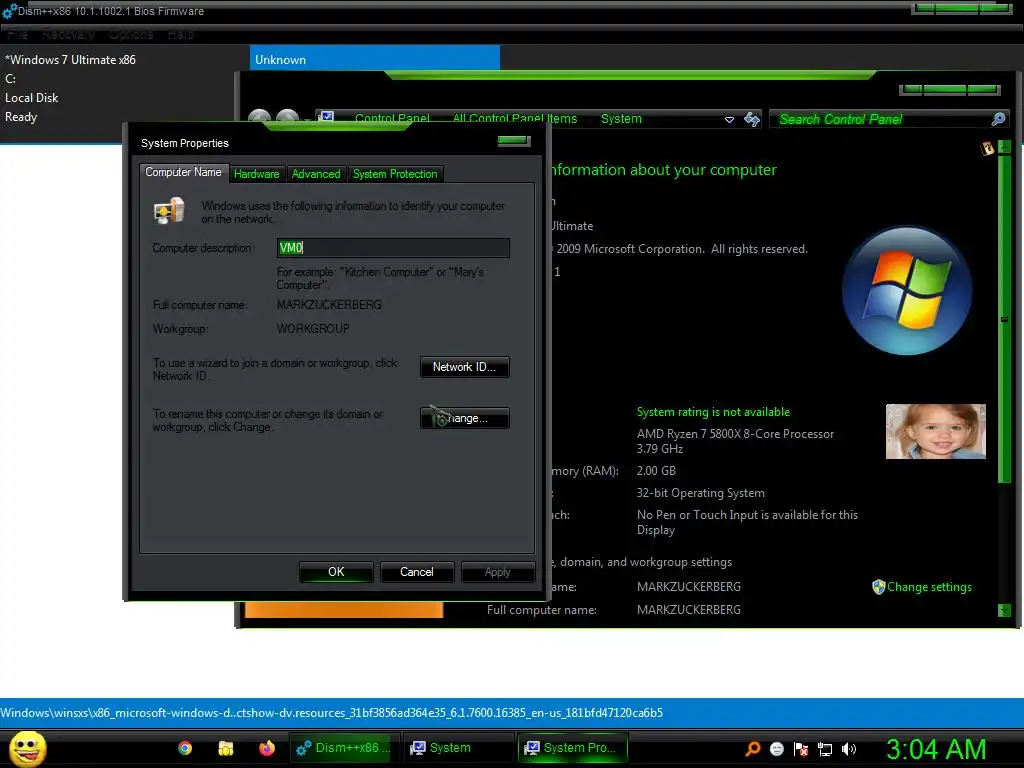Click the orange magnifier tray icon

(753, 749)
